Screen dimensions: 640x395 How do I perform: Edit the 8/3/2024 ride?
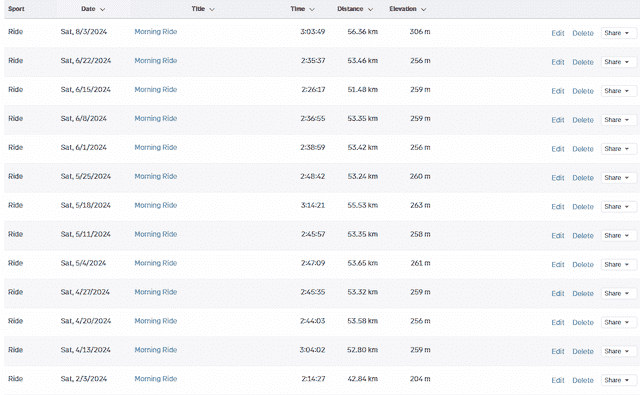point(558,33)
